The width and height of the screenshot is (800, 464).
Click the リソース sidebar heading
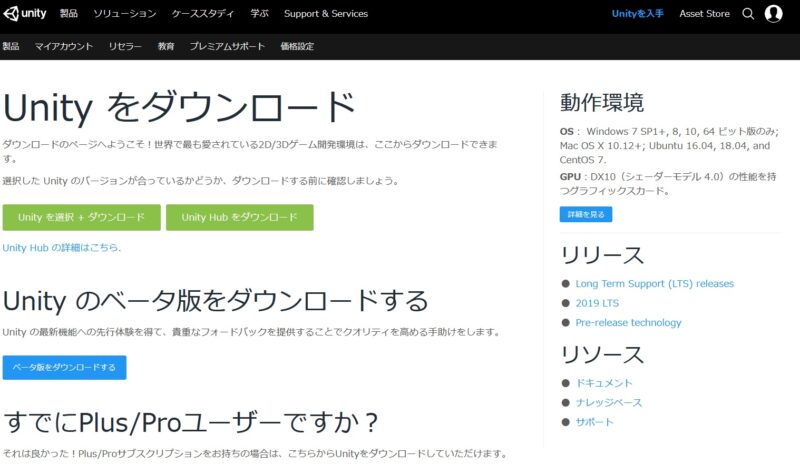(x=602, y=355)
